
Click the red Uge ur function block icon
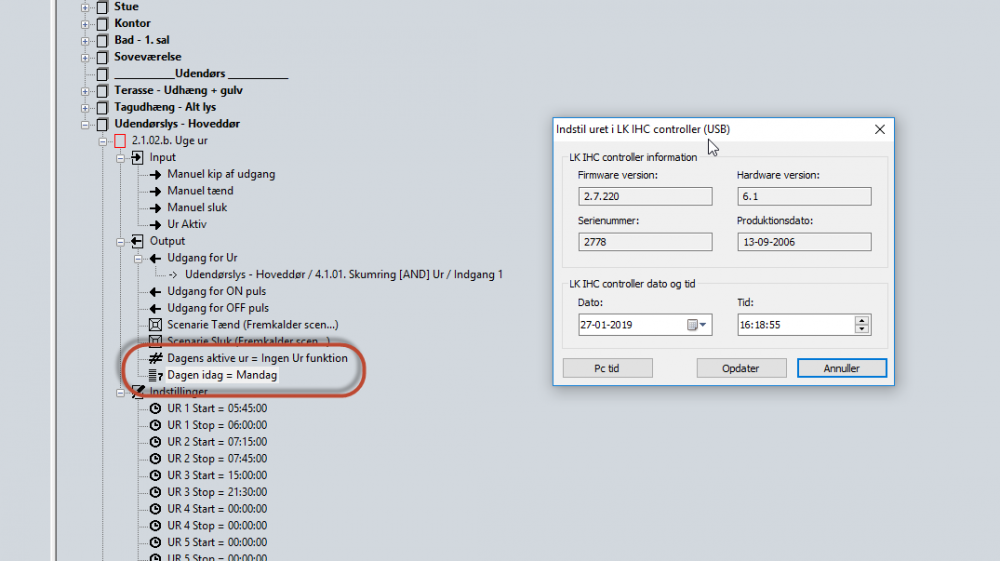click(x=120, y=141)
